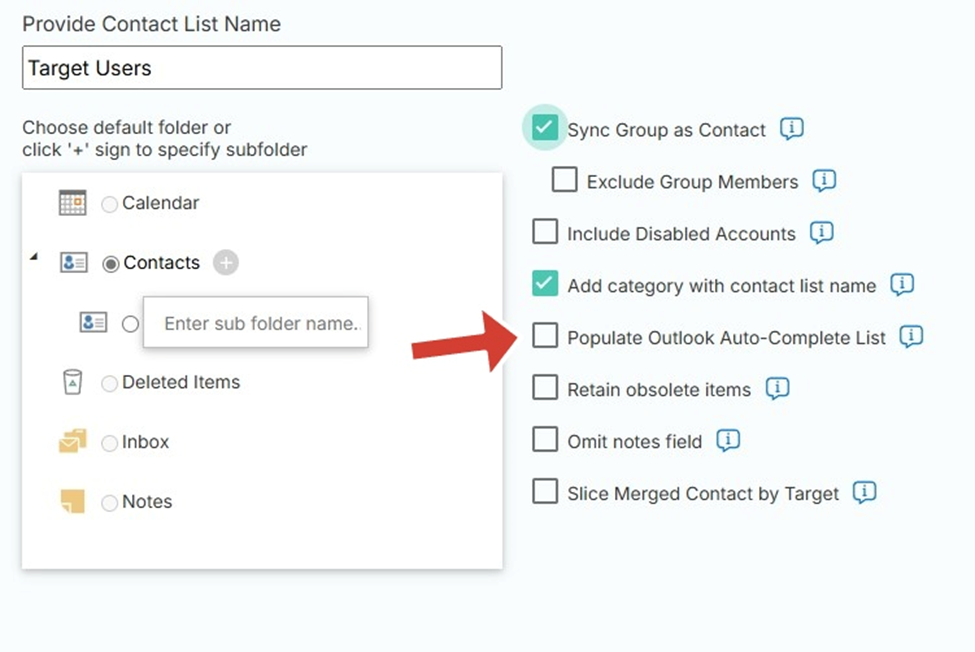Image resolution: width=975 pixels, height=652 pixels.
Task: Choose the Notes radio button
Action: click(109, 502)
